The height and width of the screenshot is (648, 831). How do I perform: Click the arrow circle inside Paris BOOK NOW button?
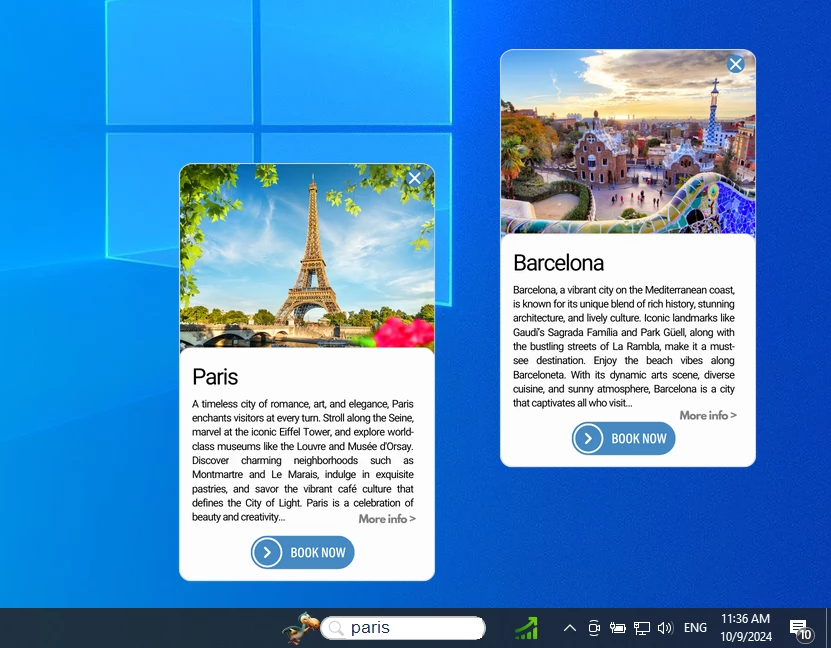coord(267,552)
